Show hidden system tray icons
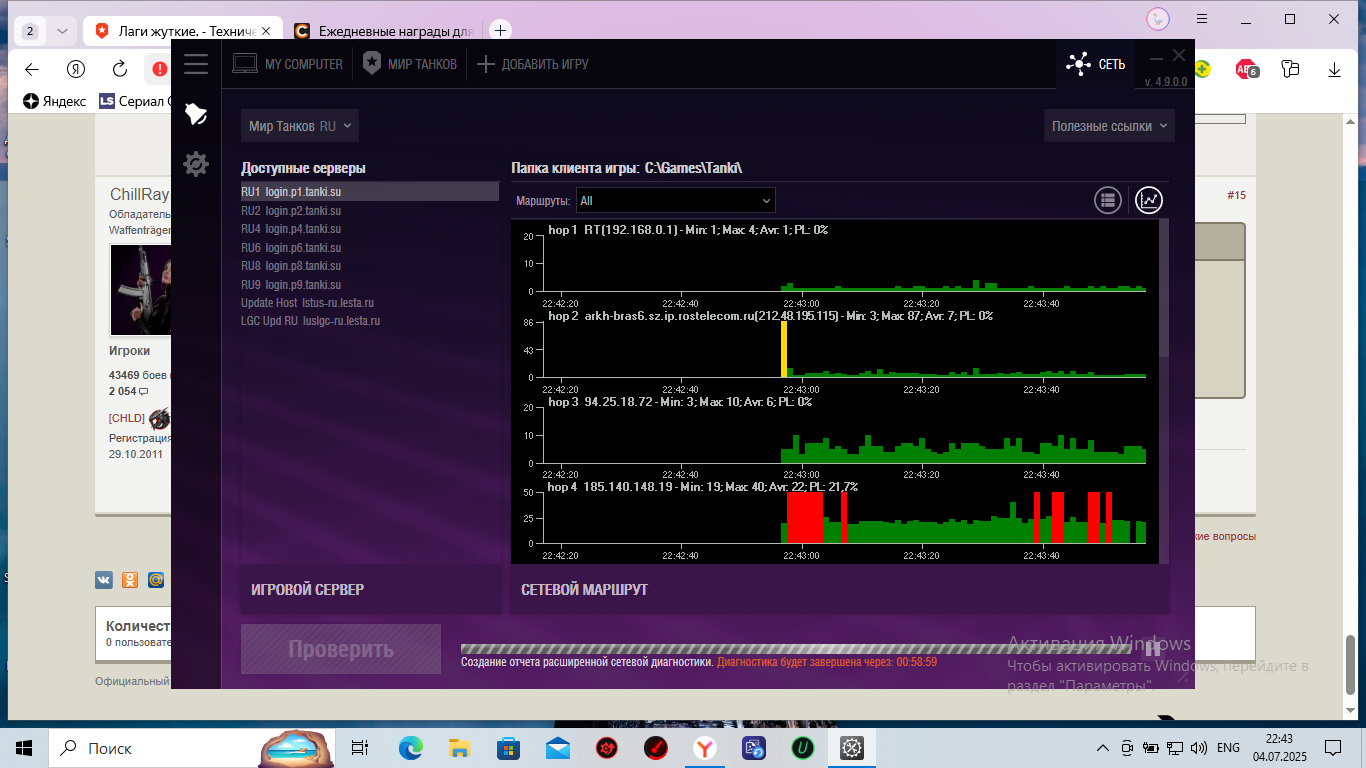1366x768 pixels. (1103, 748)
